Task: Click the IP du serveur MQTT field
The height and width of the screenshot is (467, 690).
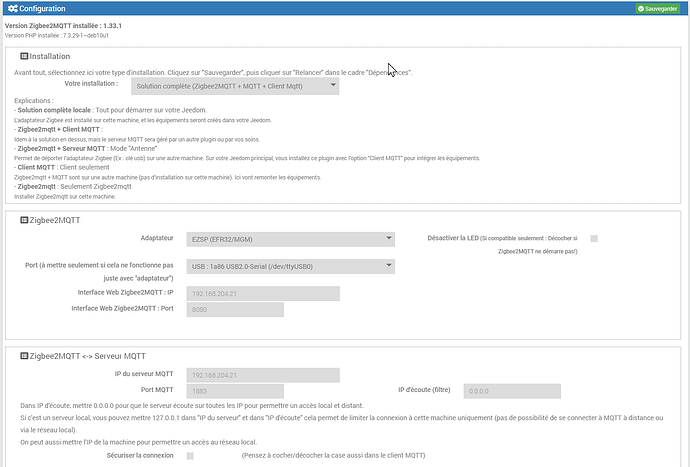Action: [x=263, y=375]
